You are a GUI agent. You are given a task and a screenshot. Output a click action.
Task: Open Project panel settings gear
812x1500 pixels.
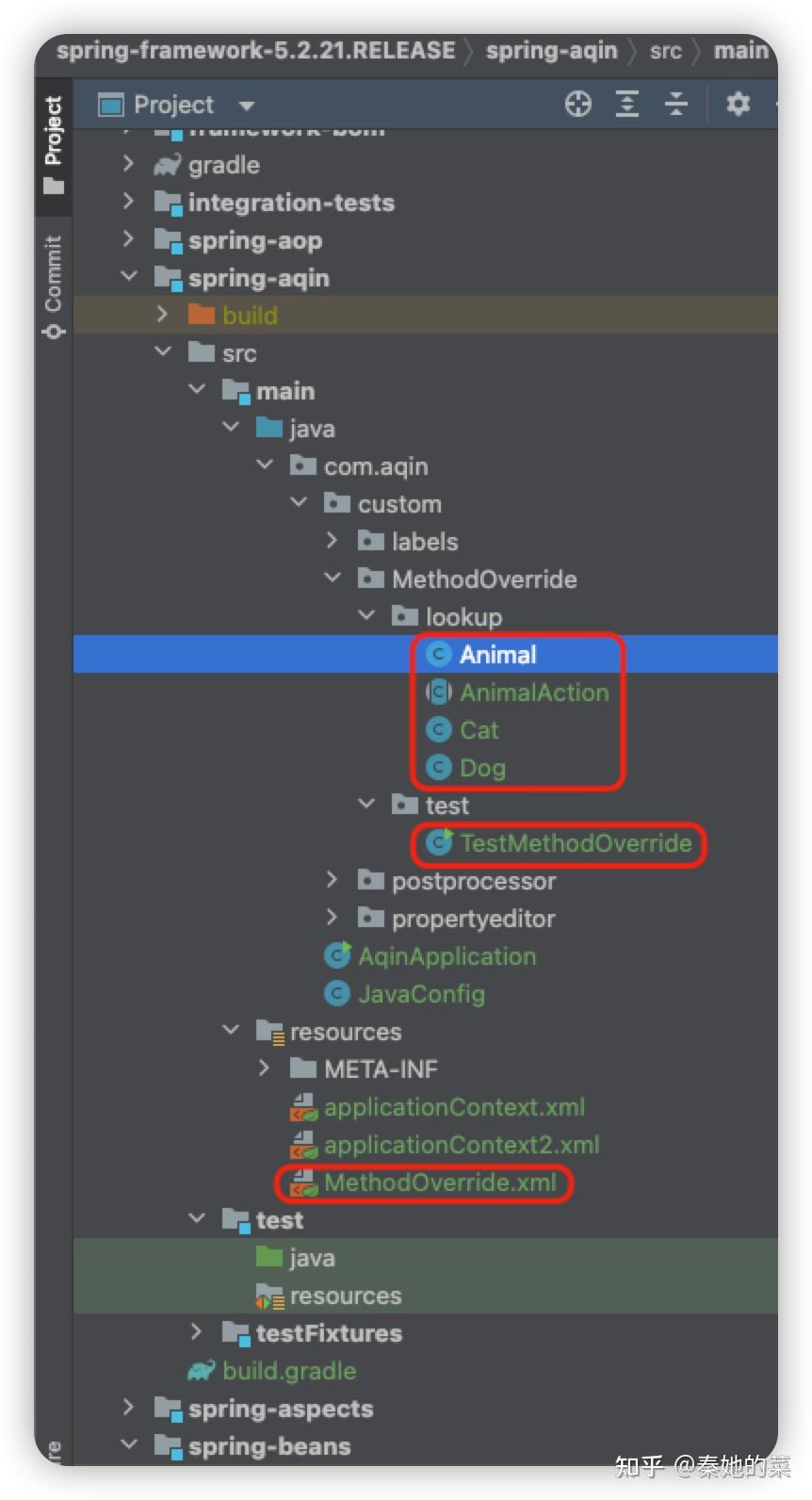click(x=738, y=104)
